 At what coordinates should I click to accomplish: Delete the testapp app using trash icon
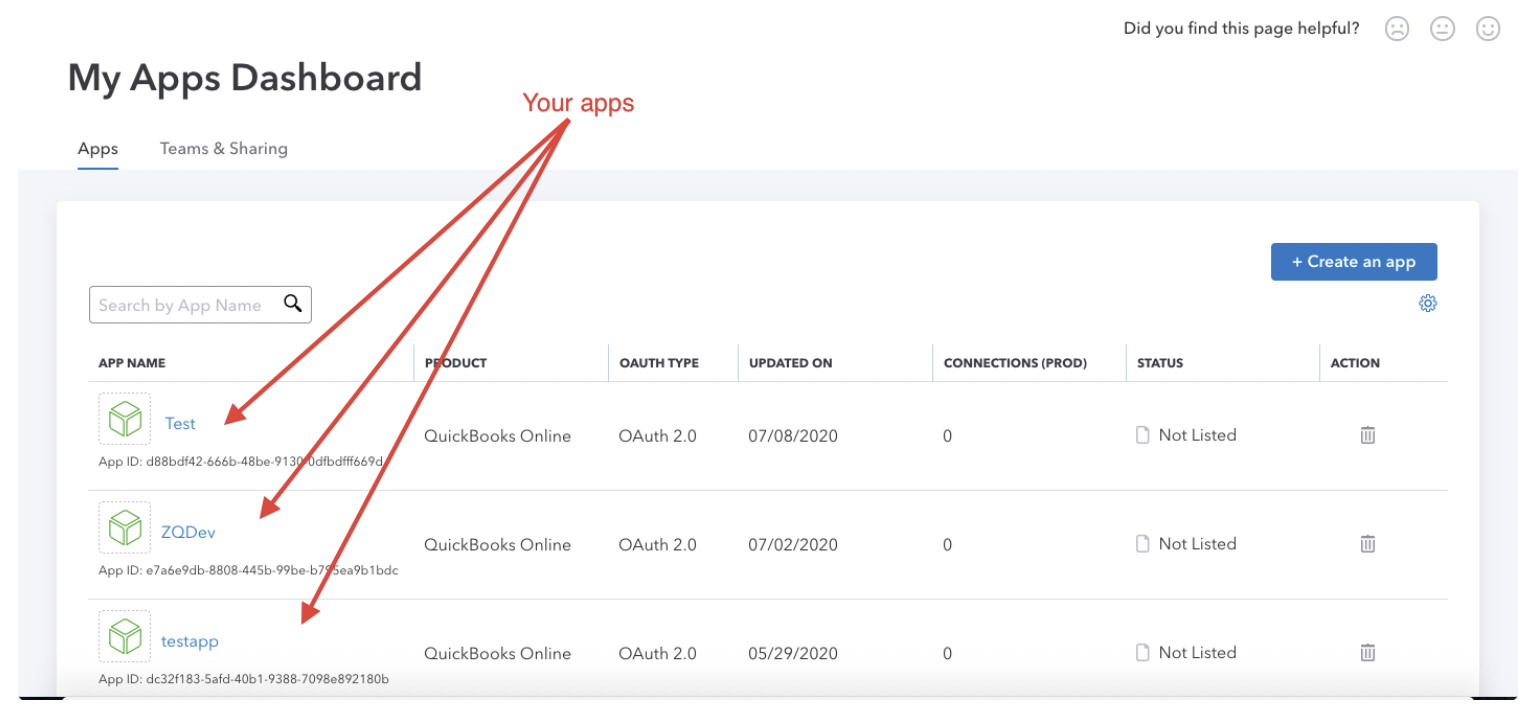tap(1367, 652)
